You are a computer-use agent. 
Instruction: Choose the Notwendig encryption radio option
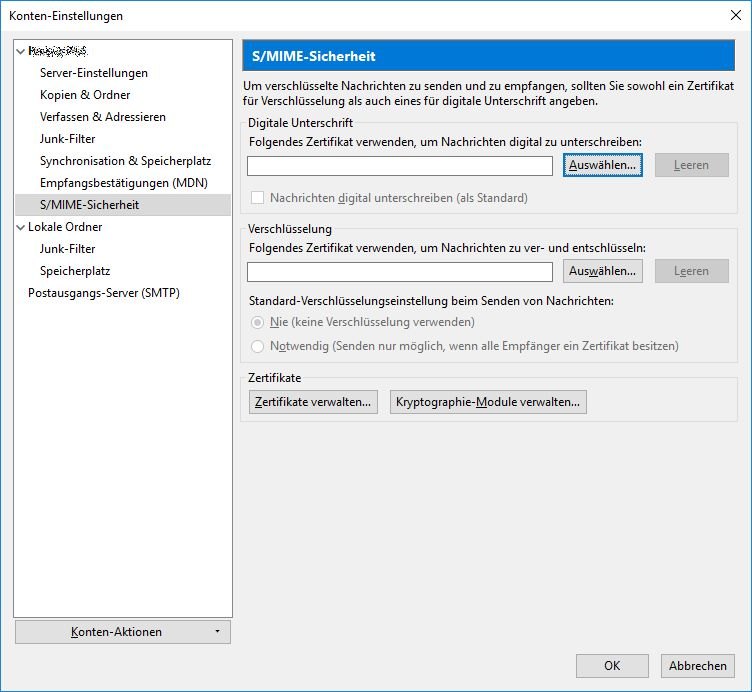pyautogui.click(x=258, y=346)
